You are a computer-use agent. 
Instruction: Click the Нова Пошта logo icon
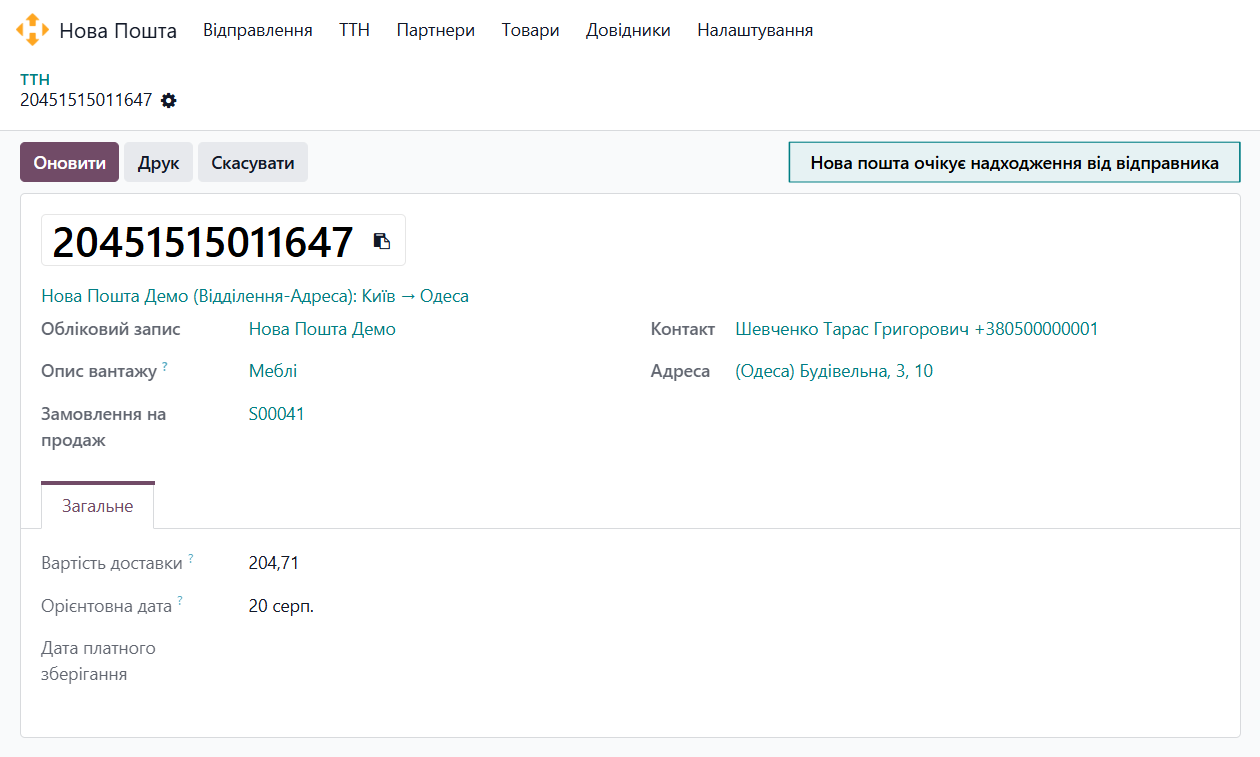(32, 30)
